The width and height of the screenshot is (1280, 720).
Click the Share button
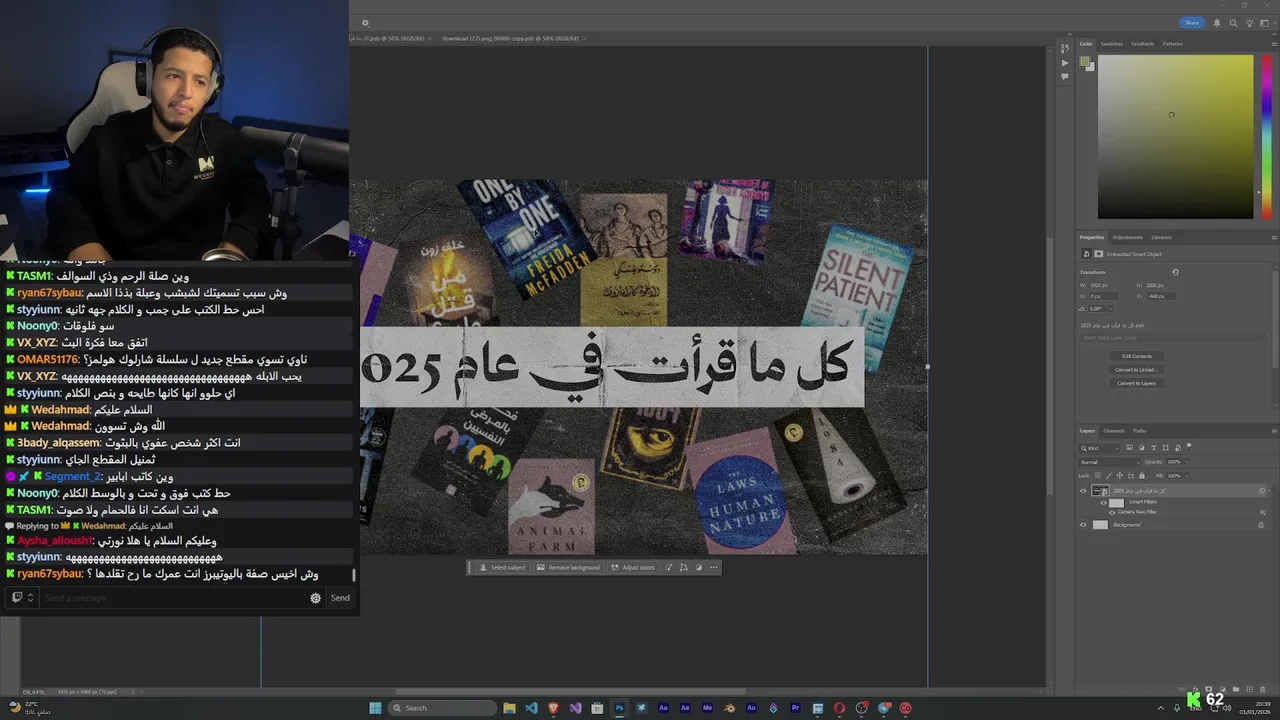1192,23
